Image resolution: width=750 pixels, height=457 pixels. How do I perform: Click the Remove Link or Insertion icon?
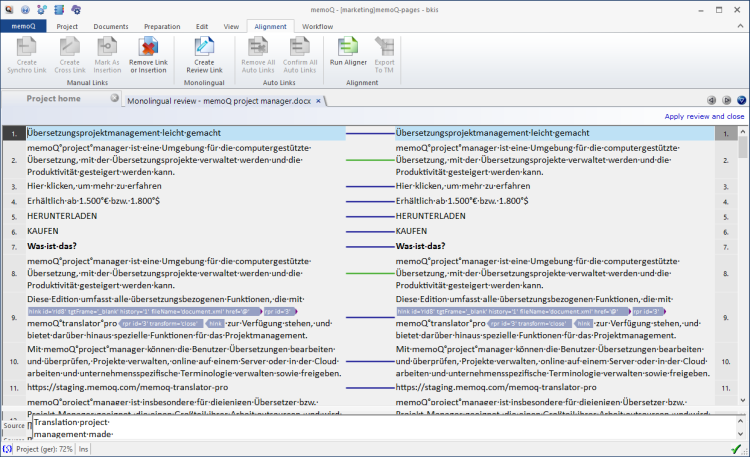point(148,45)
